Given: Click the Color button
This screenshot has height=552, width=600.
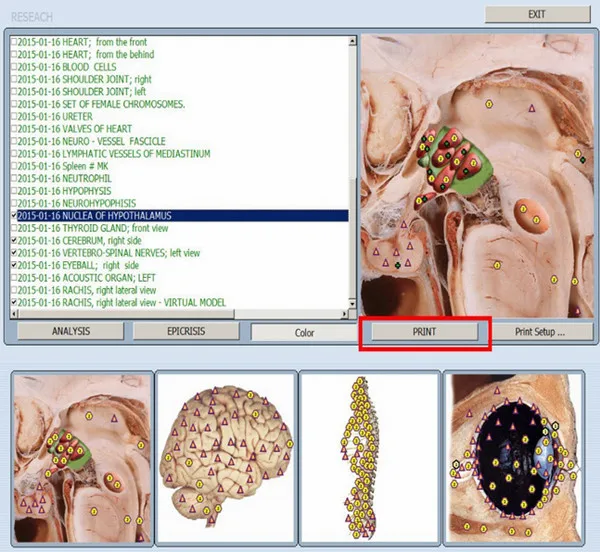Looking at the screenshot, I should click(304, 332).
